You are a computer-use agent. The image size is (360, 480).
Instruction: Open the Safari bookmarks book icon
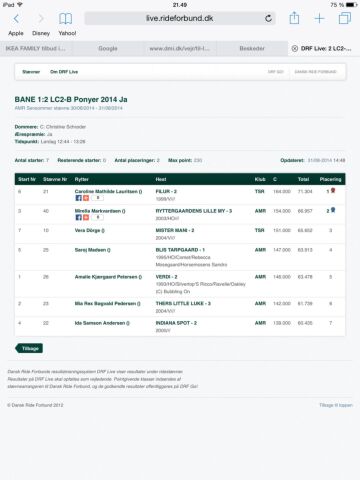click(65, 19)
